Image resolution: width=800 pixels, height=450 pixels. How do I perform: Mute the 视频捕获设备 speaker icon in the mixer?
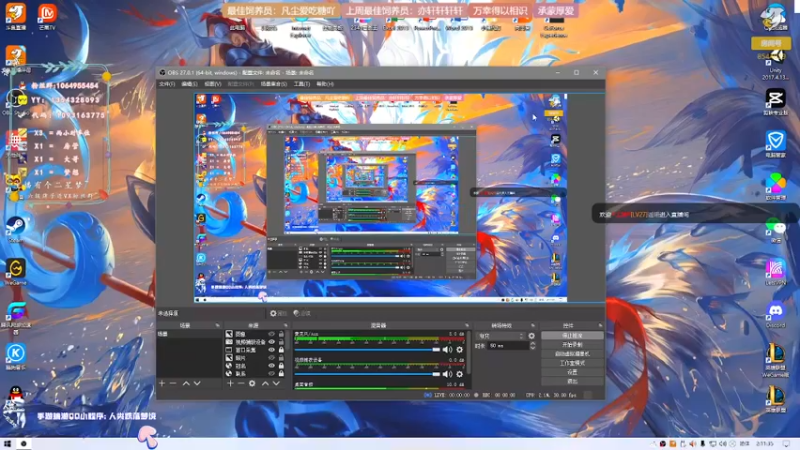pyautogui.click(x=447, y=374)
